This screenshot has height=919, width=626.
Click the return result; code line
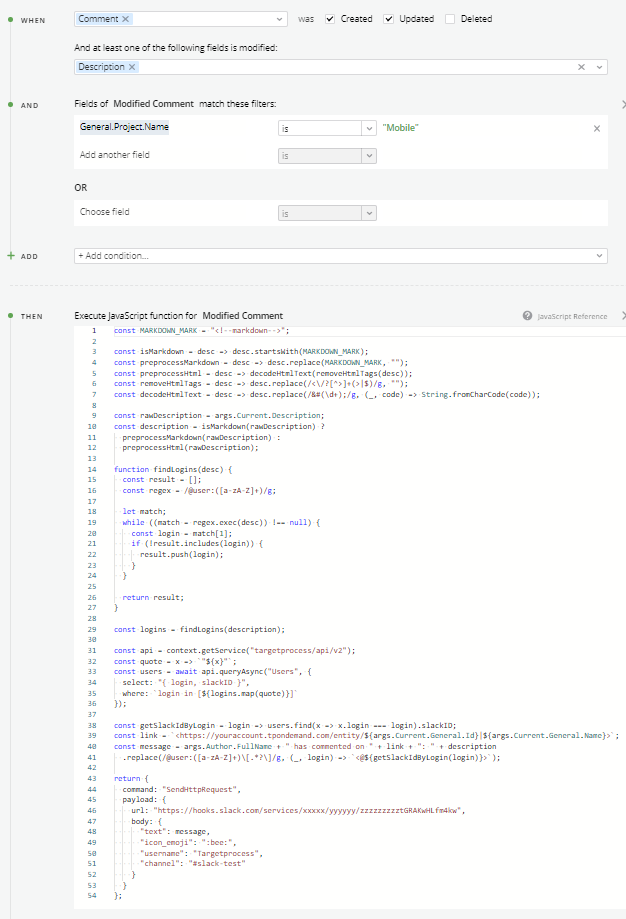pos(153,597)
